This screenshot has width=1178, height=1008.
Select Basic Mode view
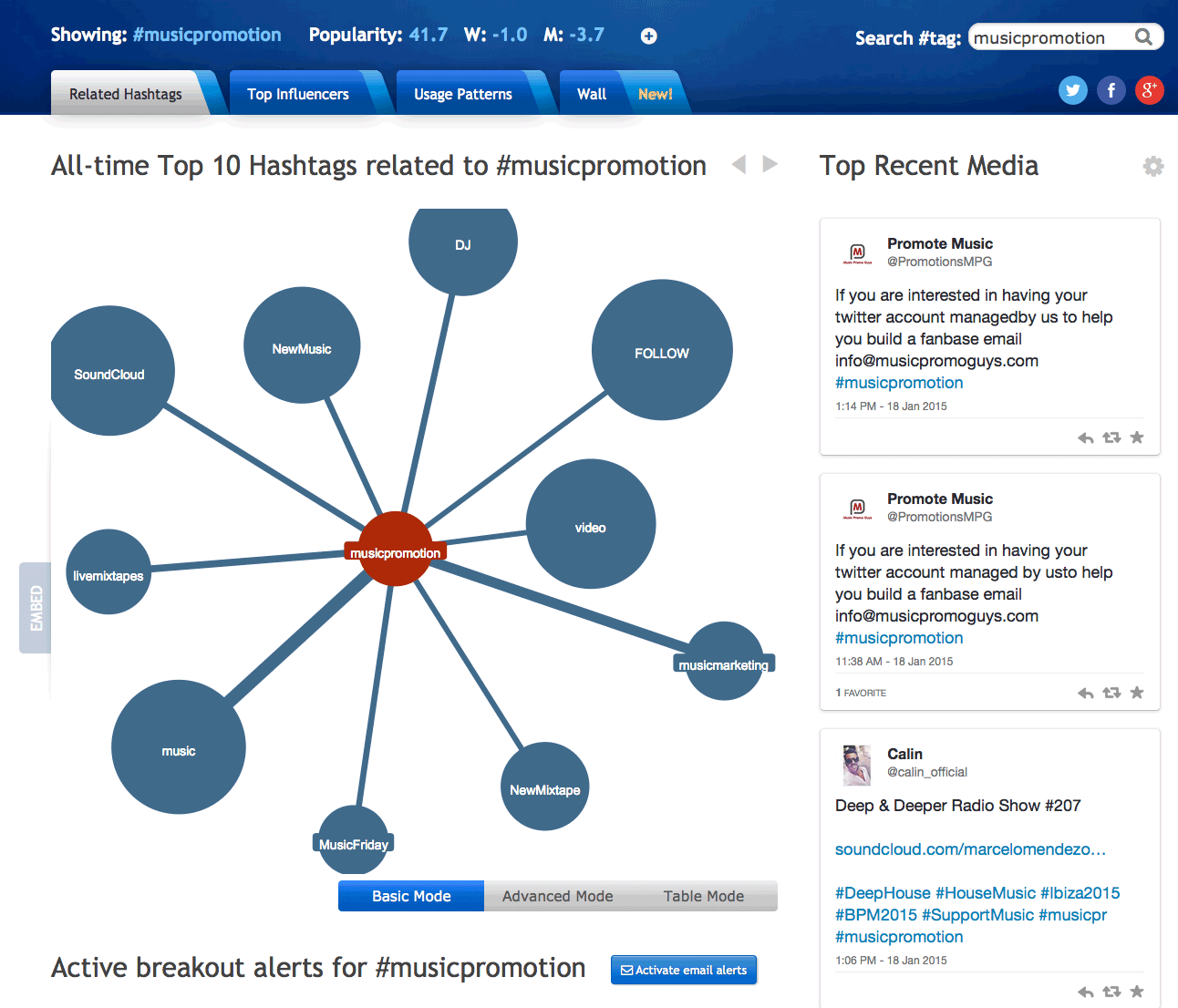pos(411,896)
